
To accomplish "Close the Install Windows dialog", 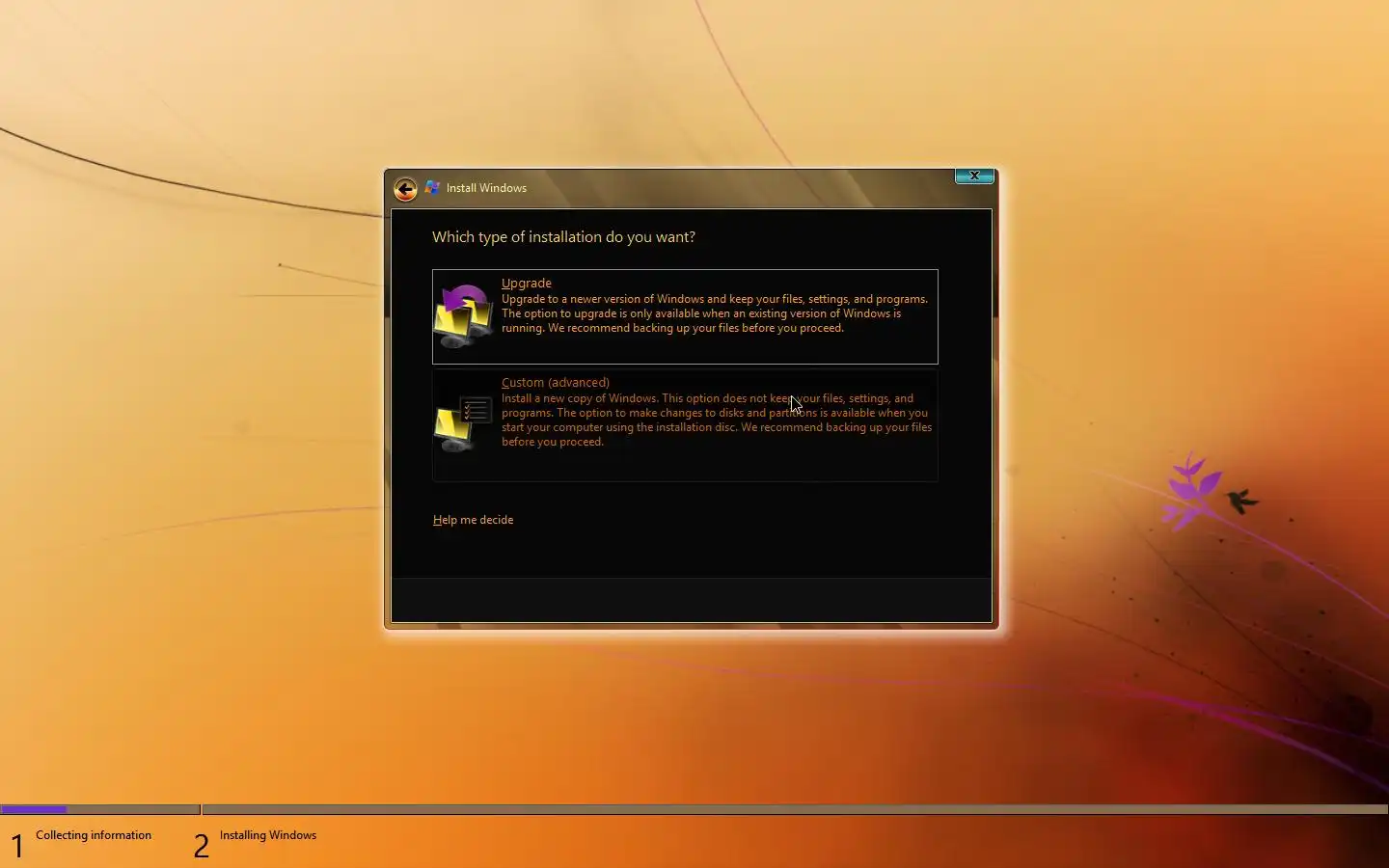I will click(x=974, y=176).
